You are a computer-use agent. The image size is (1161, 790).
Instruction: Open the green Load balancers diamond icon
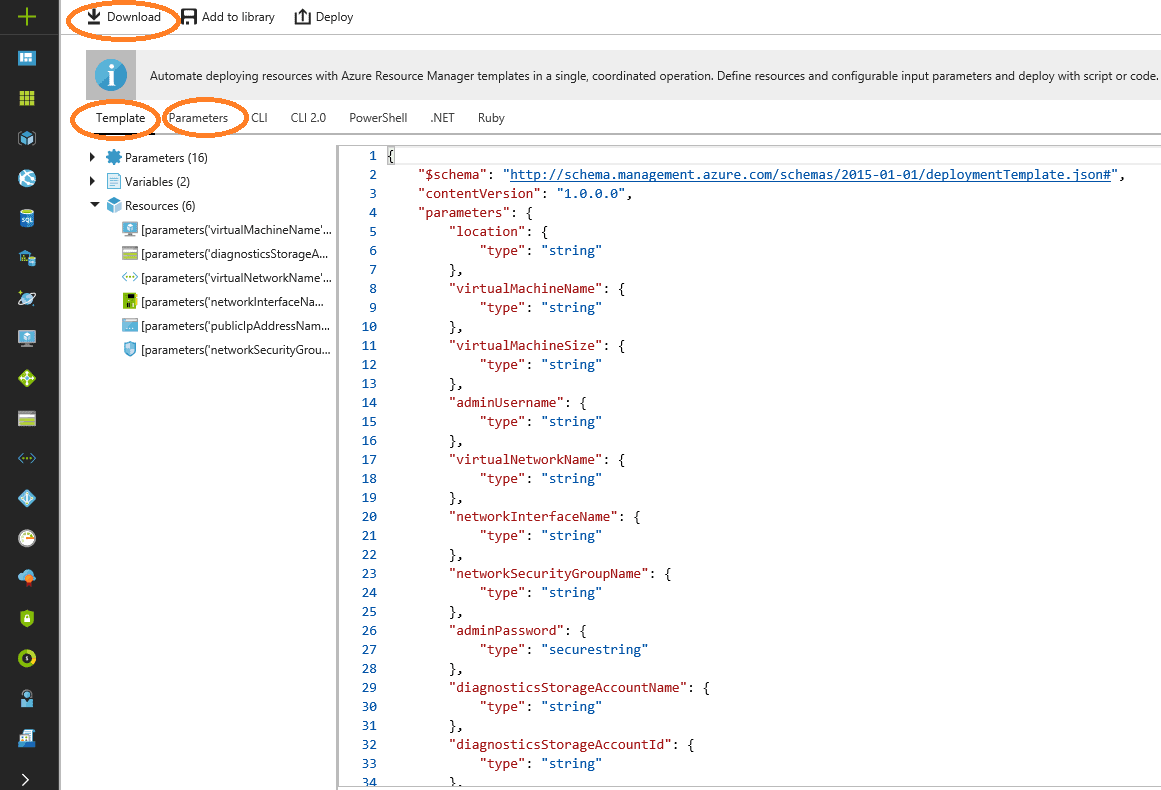(x=27, y=378)
